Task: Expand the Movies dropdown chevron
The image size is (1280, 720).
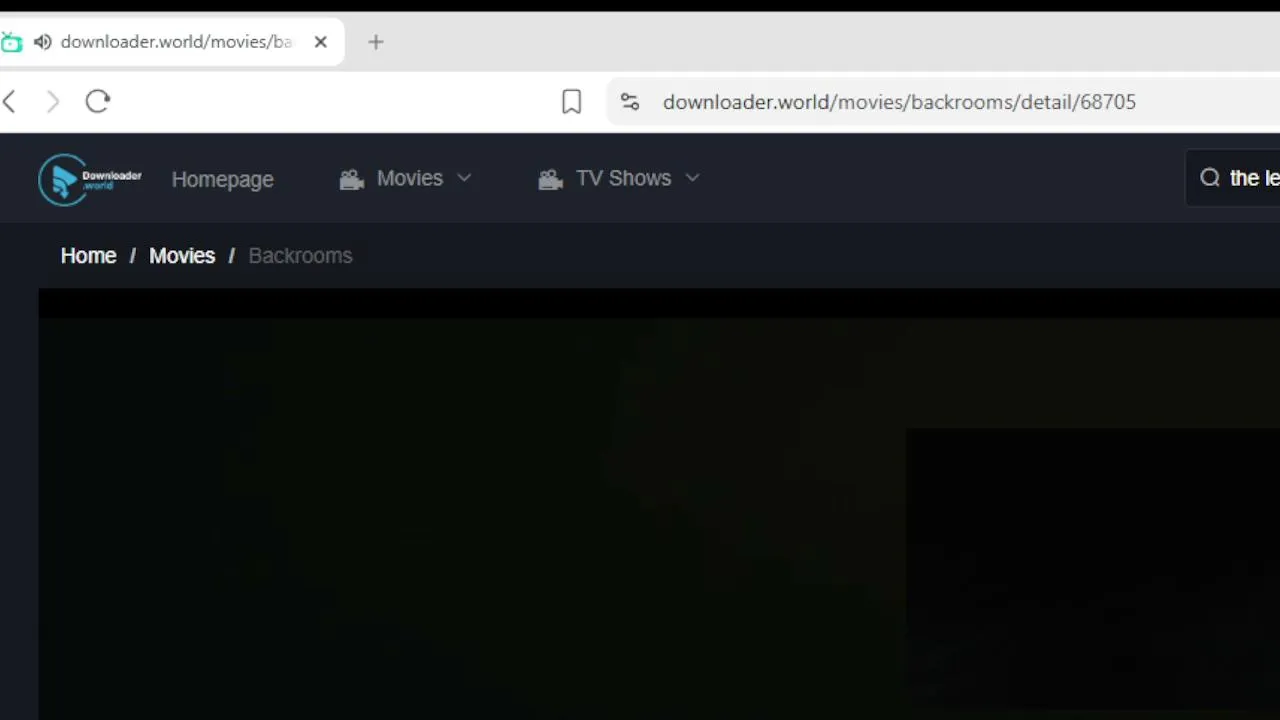Action: (464, 178)
